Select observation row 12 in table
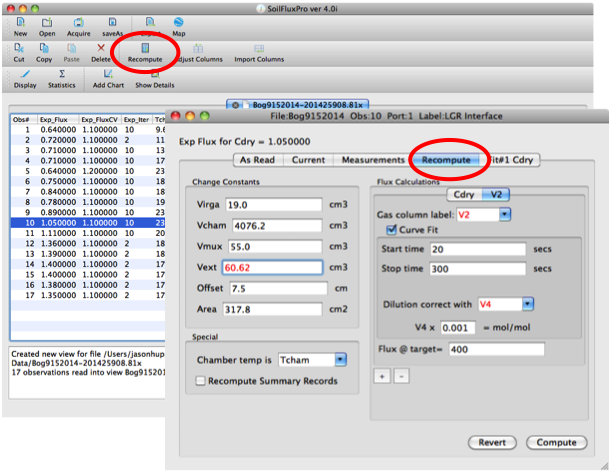 click(88, 243)
